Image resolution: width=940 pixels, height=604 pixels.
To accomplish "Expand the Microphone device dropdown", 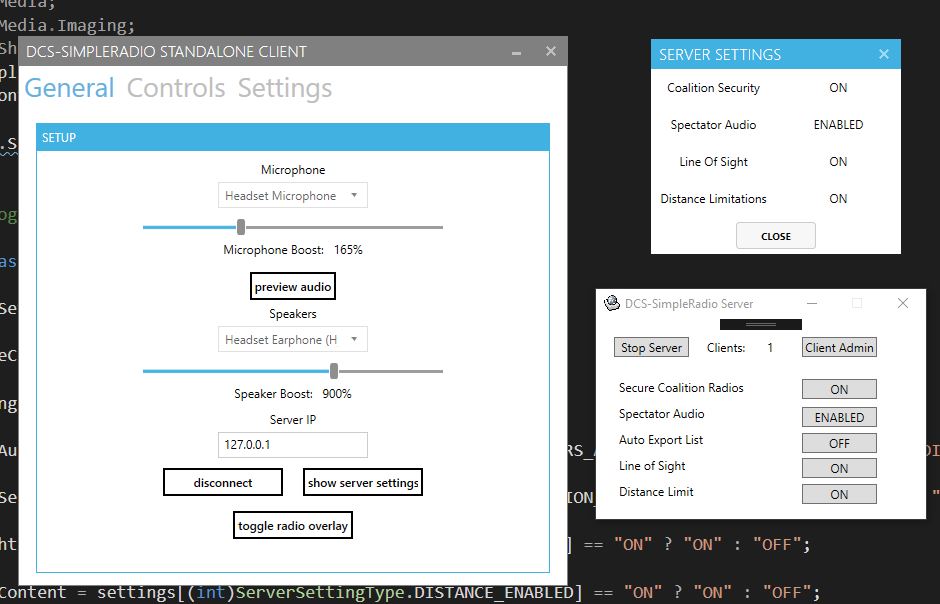I will [293, 195].
